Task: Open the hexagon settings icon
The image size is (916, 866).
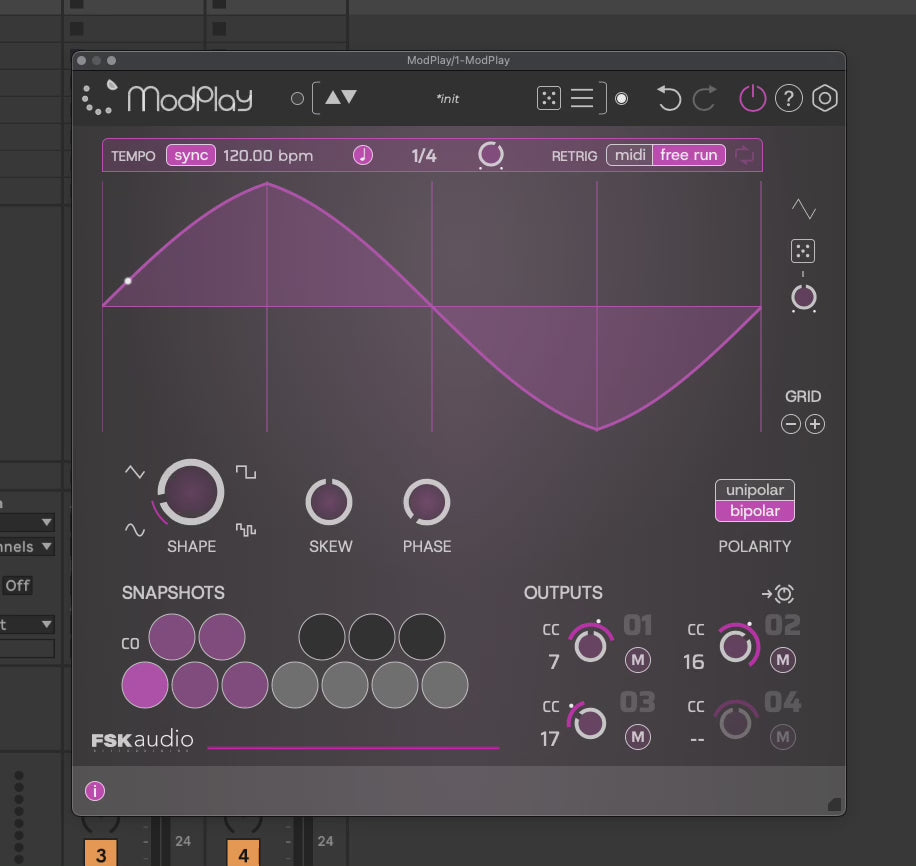Action: pyautogui.click(x=825, y=98)
